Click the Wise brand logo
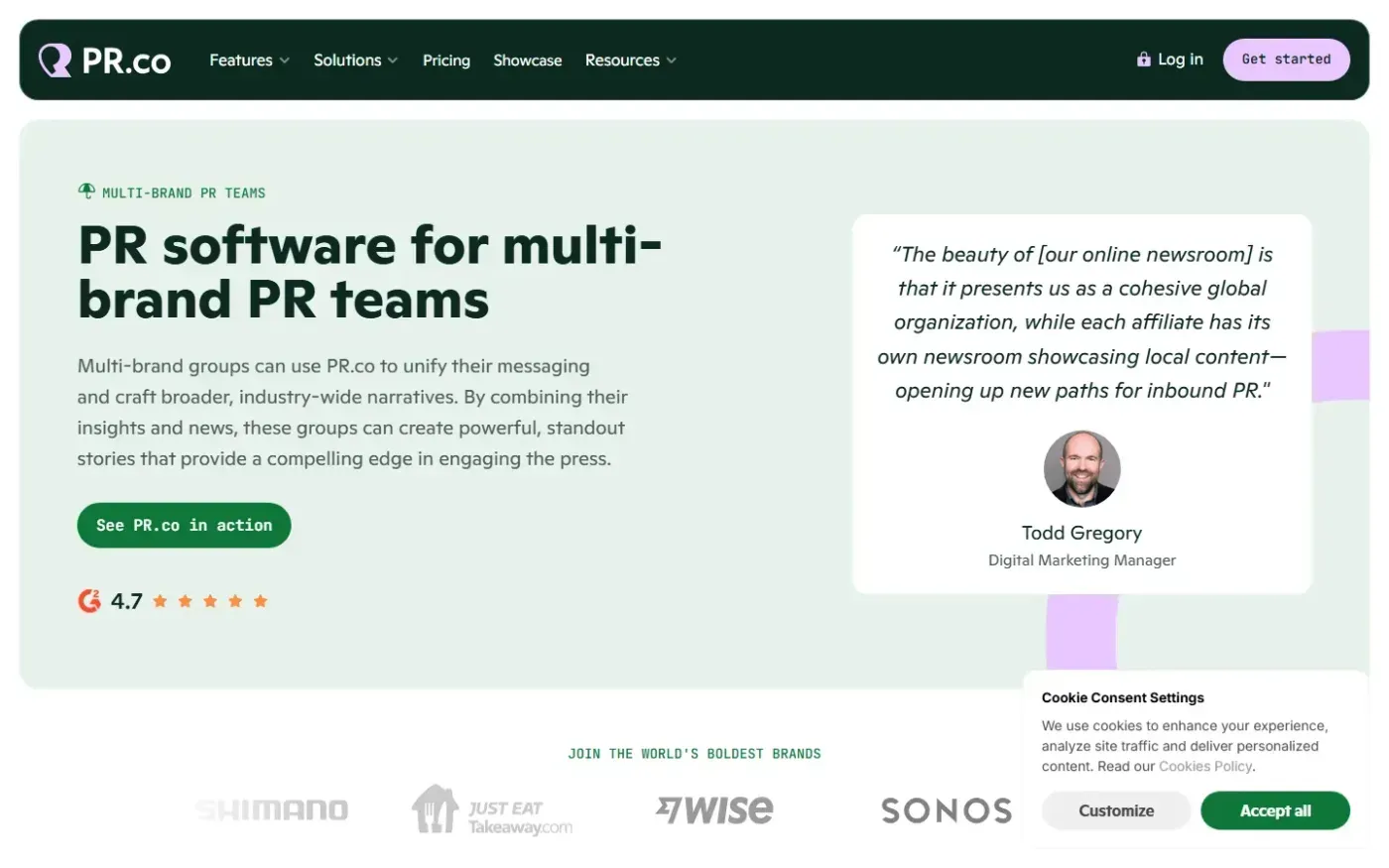The width and height of the screenshot is (1389, 868). click(714, 810)
